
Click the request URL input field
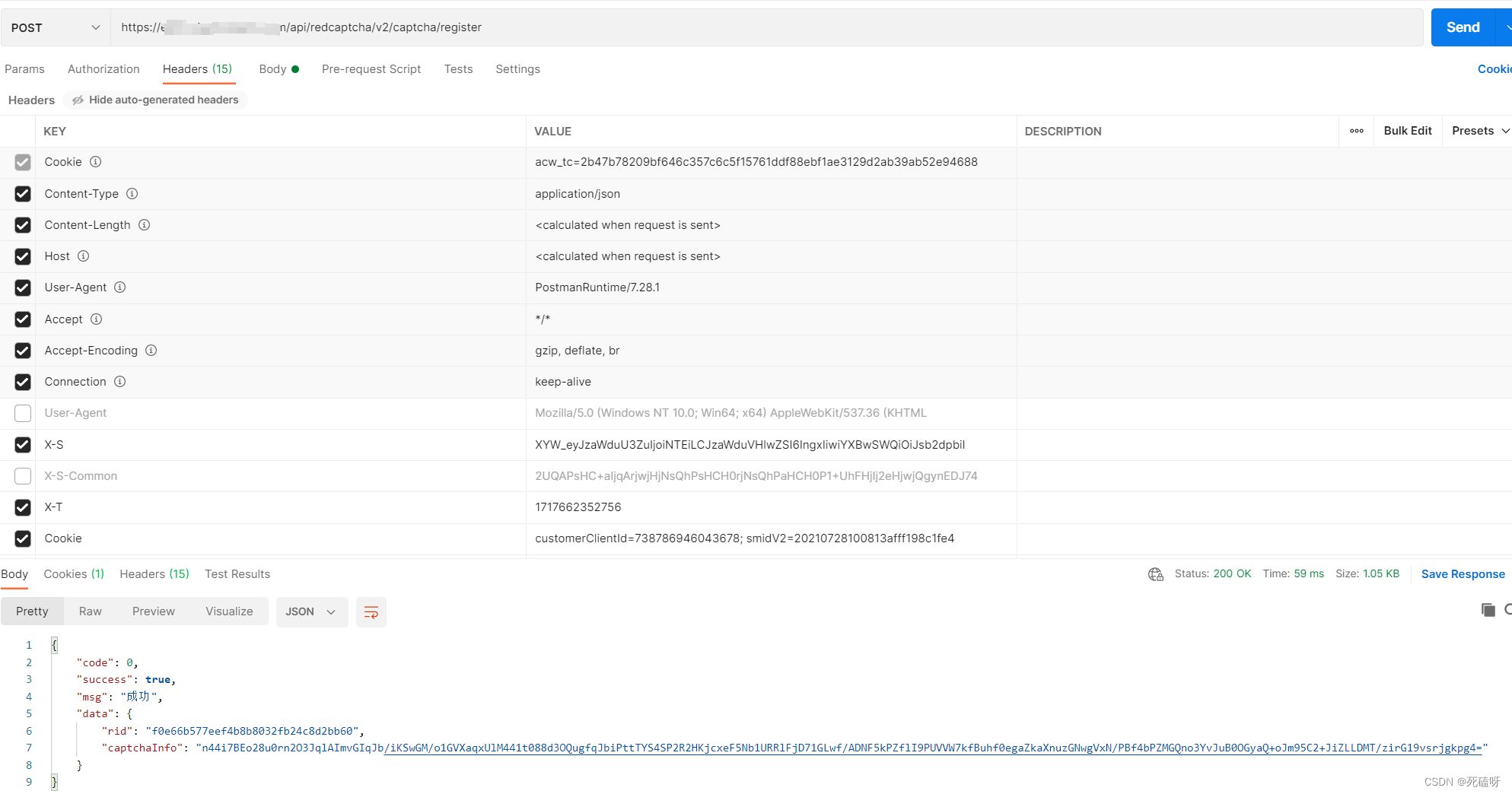(x=767, y=27)
